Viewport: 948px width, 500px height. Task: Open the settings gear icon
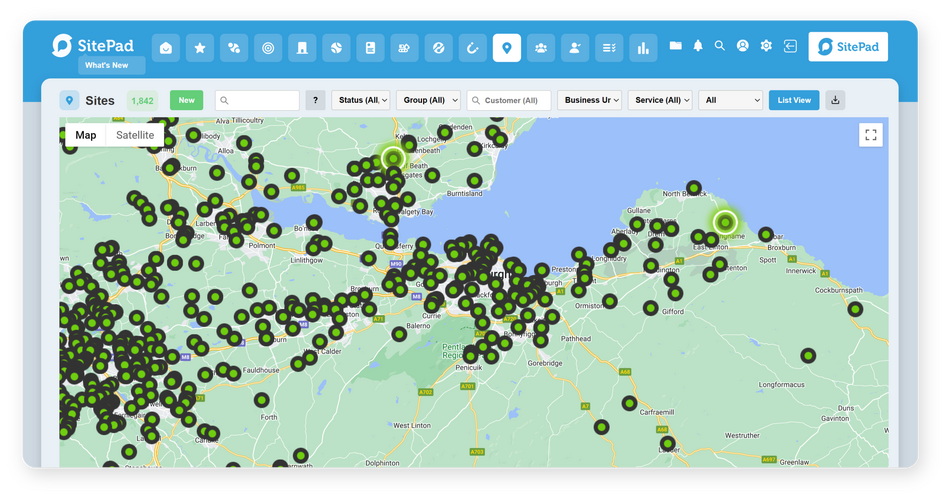[x=766, y=46]
